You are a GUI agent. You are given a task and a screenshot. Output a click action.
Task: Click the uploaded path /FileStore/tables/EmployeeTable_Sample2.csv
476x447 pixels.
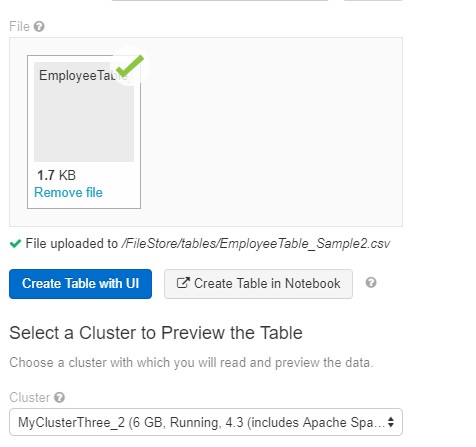coord(256,244)
